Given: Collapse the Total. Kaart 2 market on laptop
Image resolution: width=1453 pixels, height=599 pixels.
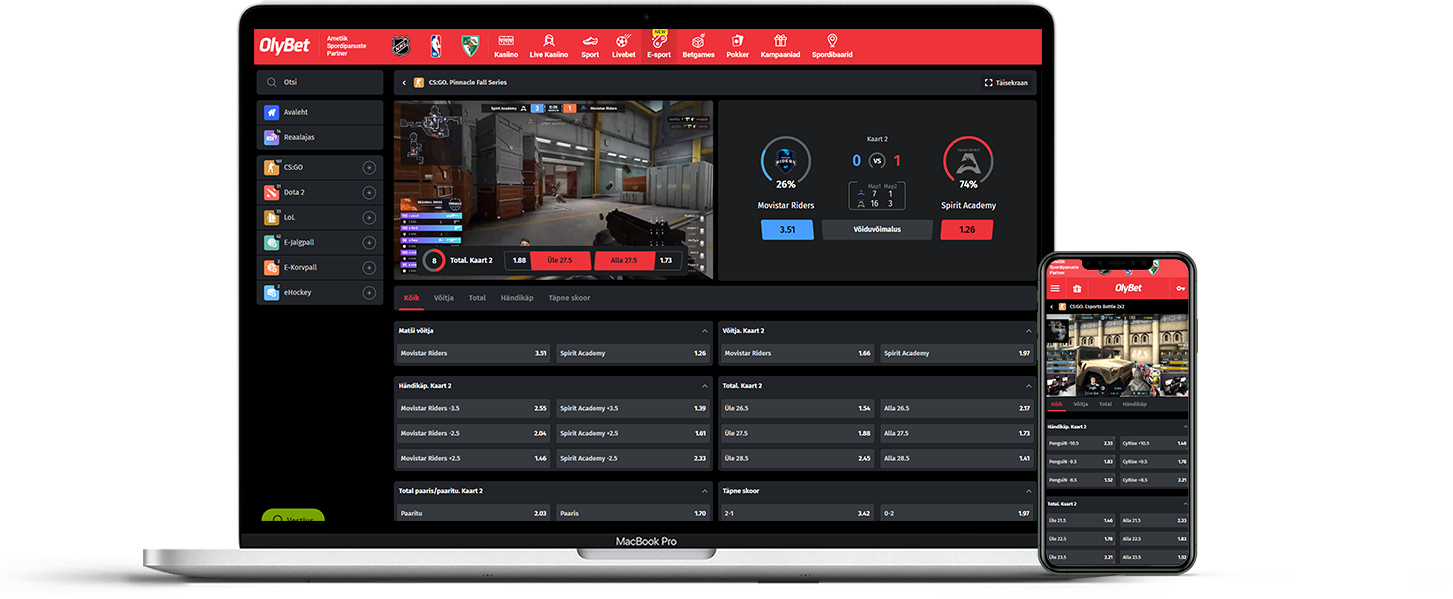Looking at the screenshot, I should 1028,385.
